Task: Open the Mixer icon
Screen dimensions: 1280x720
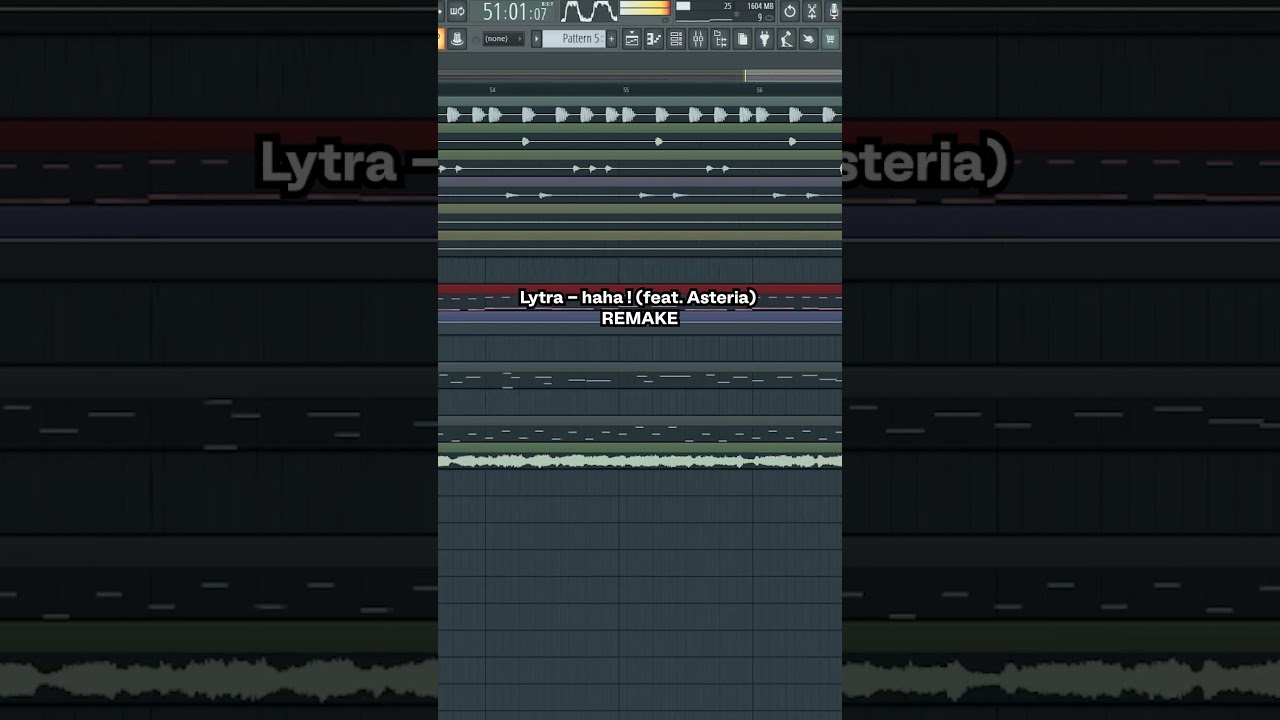Action: click(698, 38)
